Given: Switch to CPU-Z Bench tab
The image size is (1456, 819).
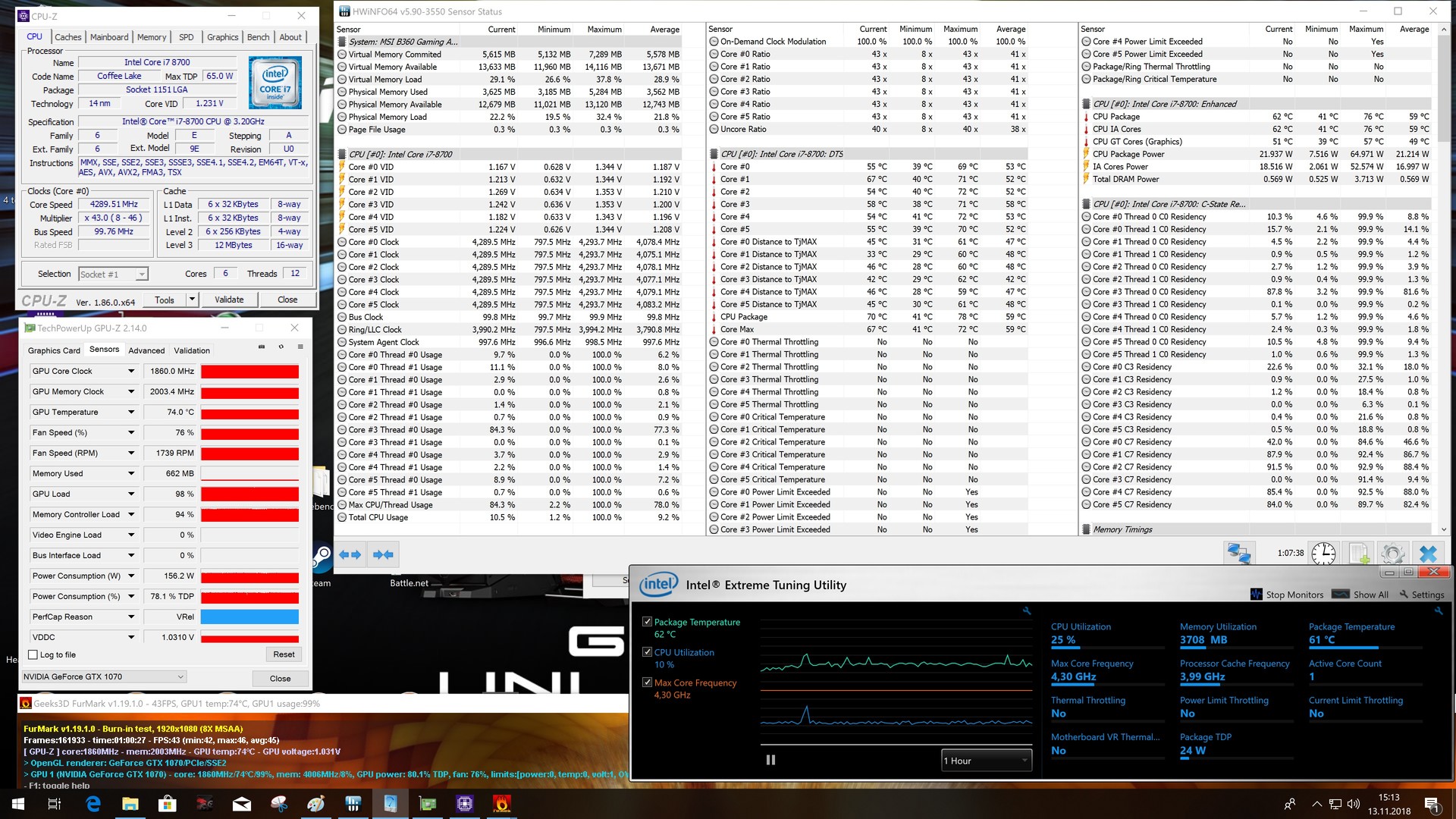Looking at the screenshot, I should pyautogui.click(x=258, y=37).
